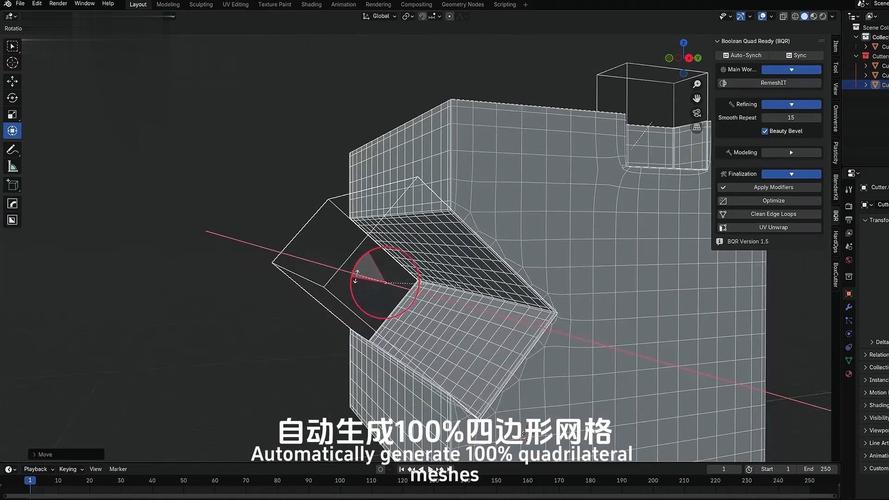Image resolution: width=889 pixels, height=500 pixels.
Task: Open the Output properties tab icon
Action: (849, 220)
